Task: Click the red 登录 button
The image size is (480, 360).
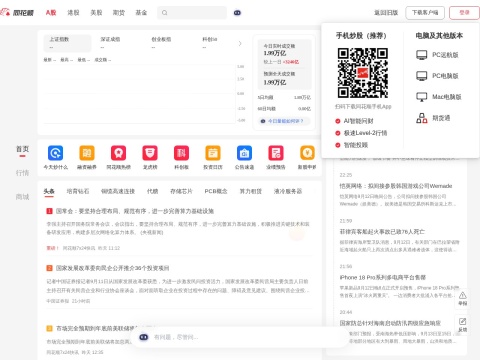Action: pos(464,13)
